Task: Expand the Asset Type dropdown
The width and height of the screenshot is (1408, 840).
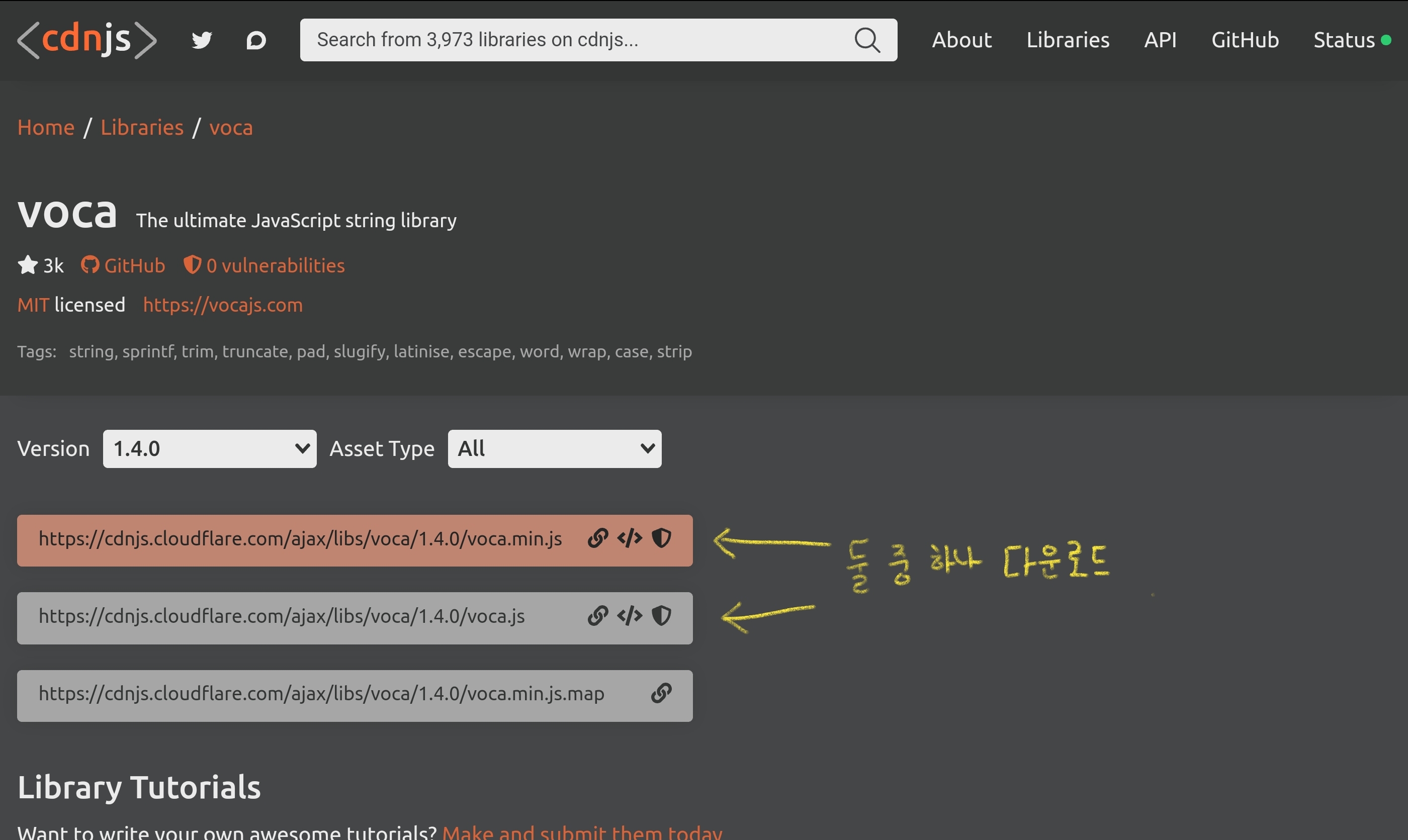Action: click(x=554, y=449)
